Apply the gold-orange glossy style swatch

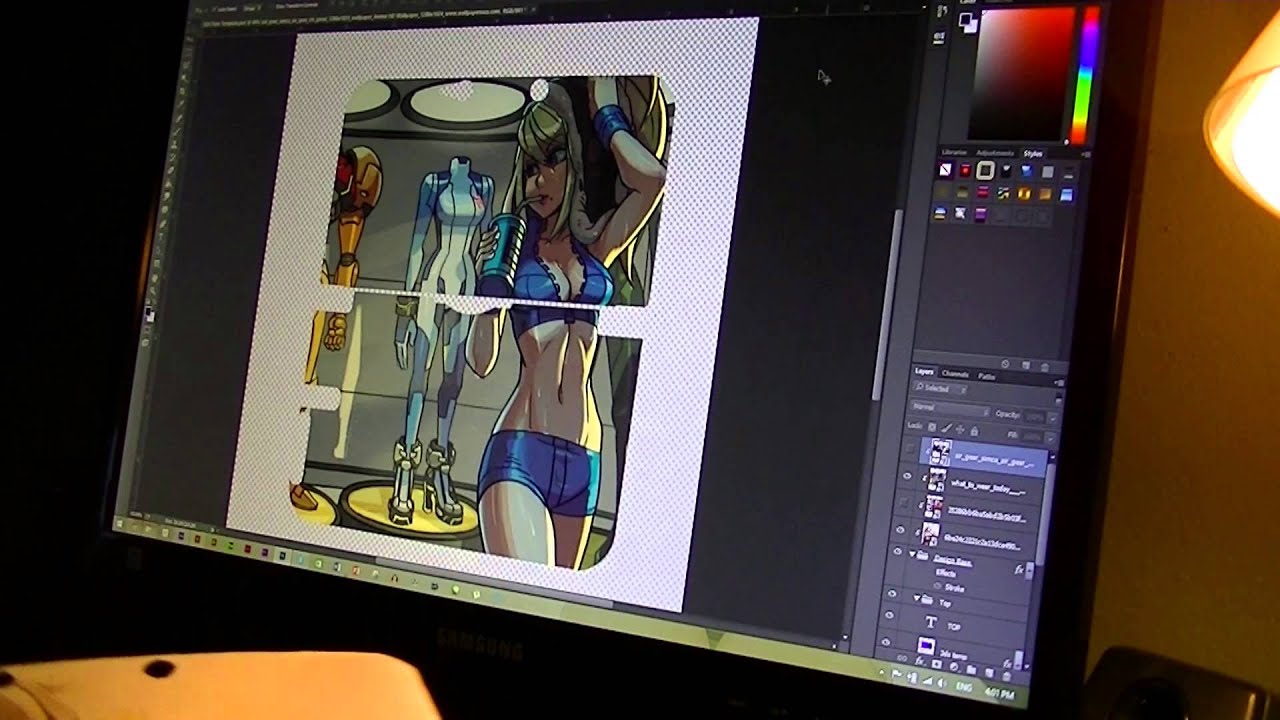pos(1024,193)
